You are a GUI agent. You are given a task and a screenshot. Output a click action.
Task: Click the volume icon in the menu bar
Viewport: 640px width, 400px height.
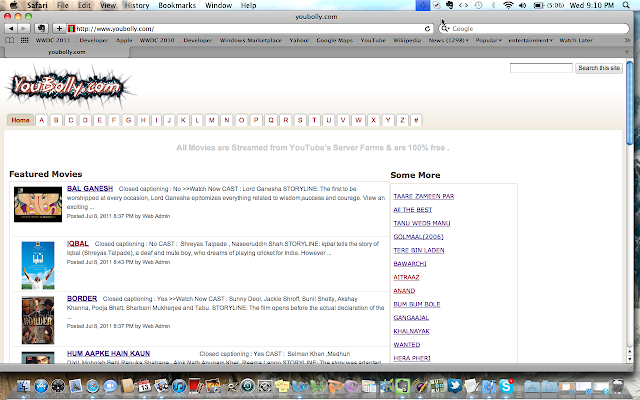tap(522, 5)
